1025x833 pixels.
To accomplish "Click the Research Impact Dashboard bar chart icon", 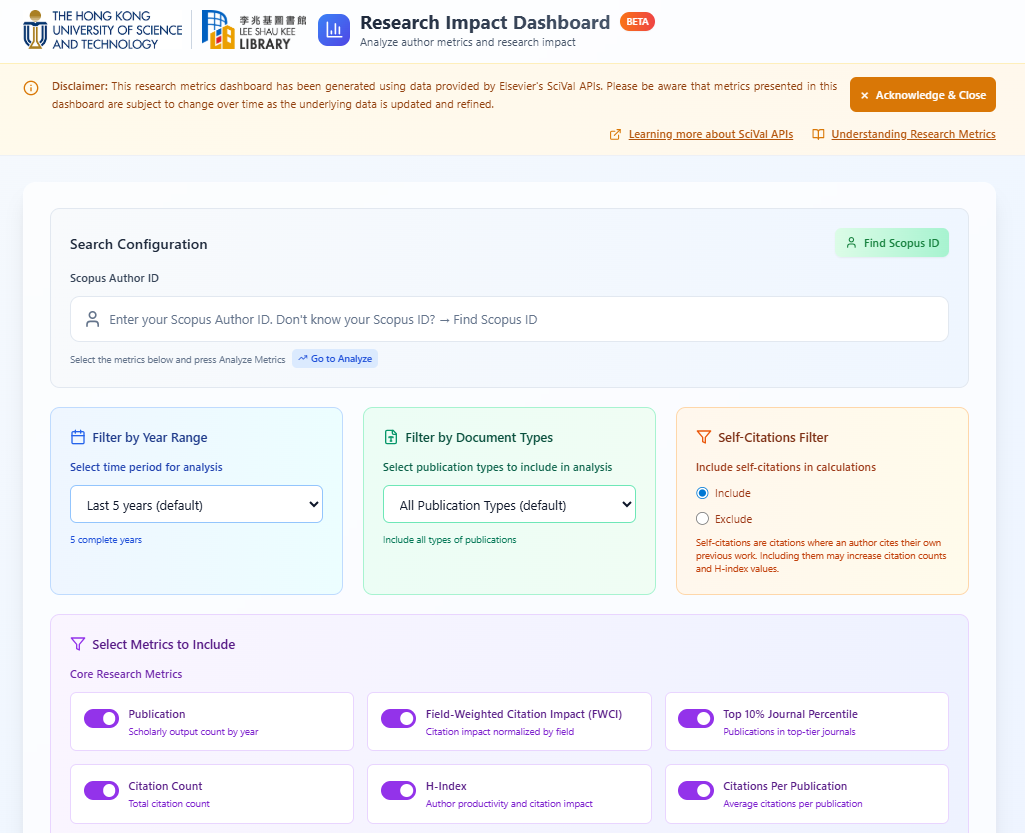I will [x=334, y=31].
